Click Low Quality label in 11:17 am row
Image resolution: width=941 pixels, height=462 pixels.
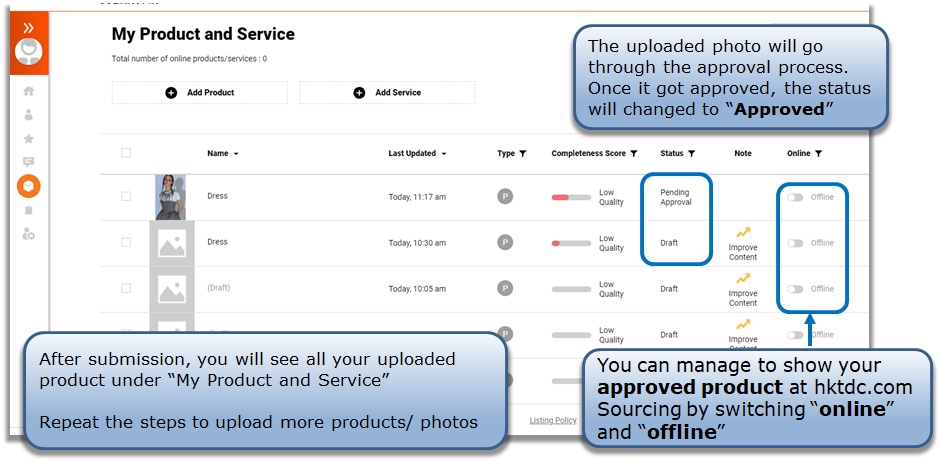click(611, 197)
